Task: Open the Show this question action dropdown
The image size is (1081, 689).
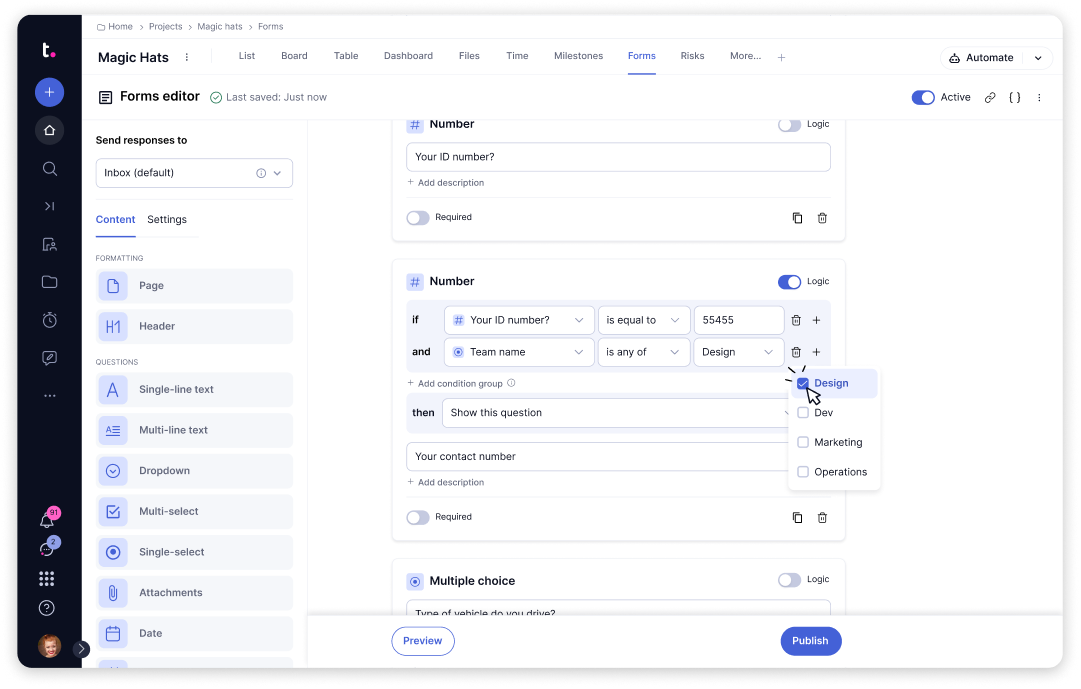Action: point(616,412)
